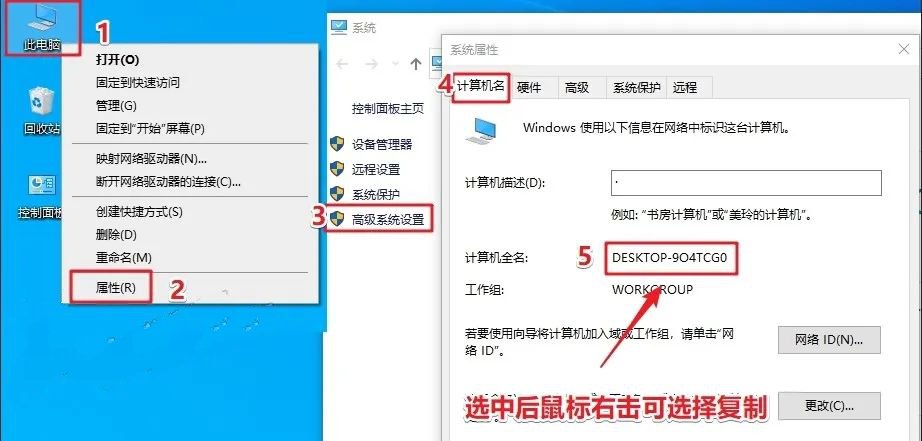This screenshot has height=441, width=922.
Task: Click the 网络 ID(N)... button
Action: coord(829,340)
